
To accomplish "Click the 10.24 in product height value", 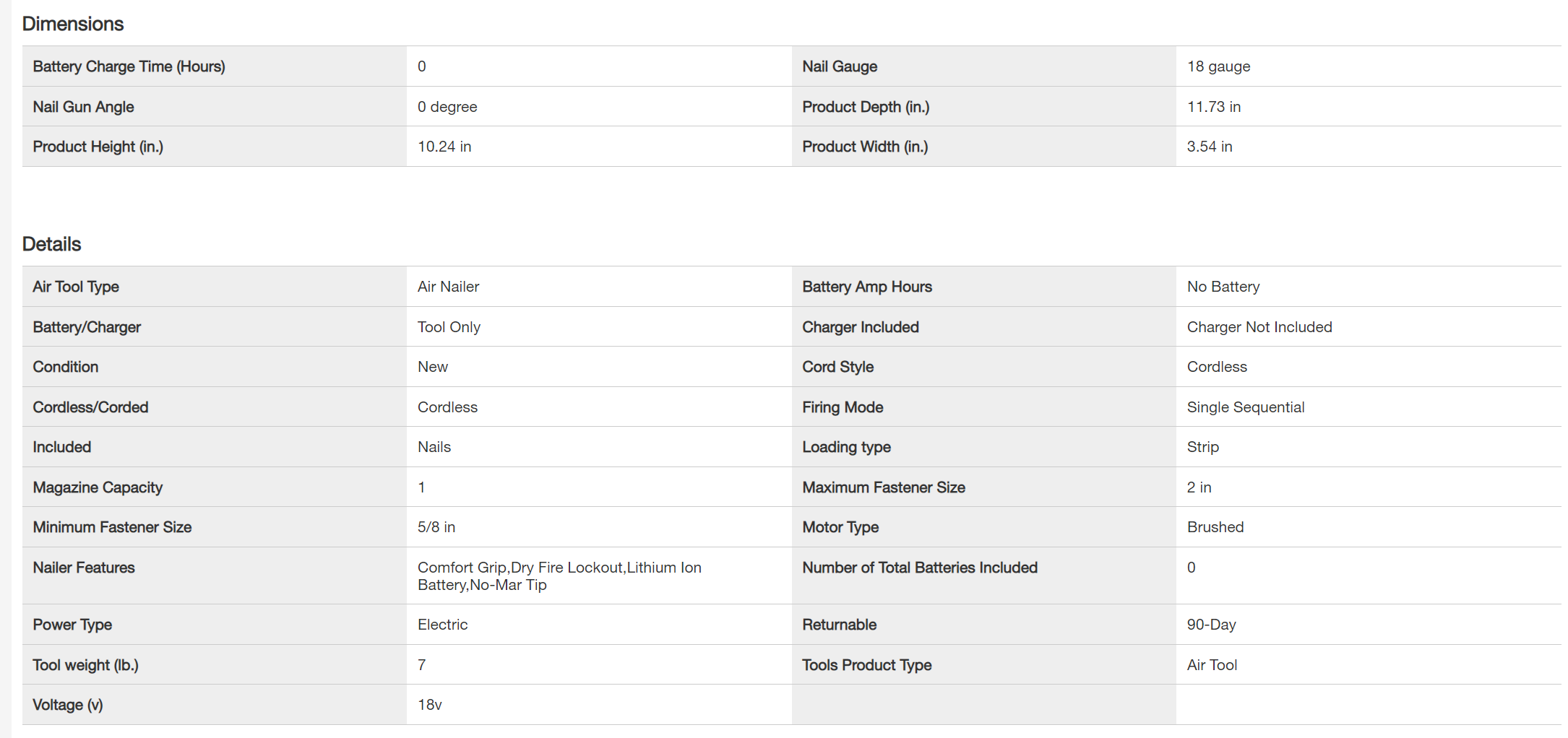I will (444, 147).
